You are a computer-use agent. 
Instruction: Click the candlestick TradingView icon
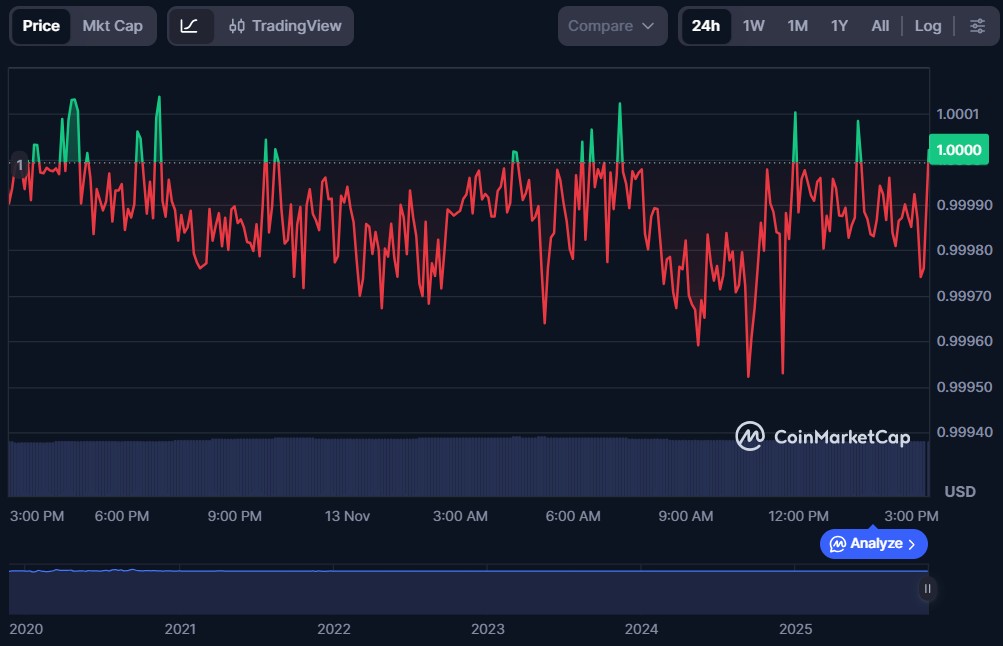click(237, 26)
